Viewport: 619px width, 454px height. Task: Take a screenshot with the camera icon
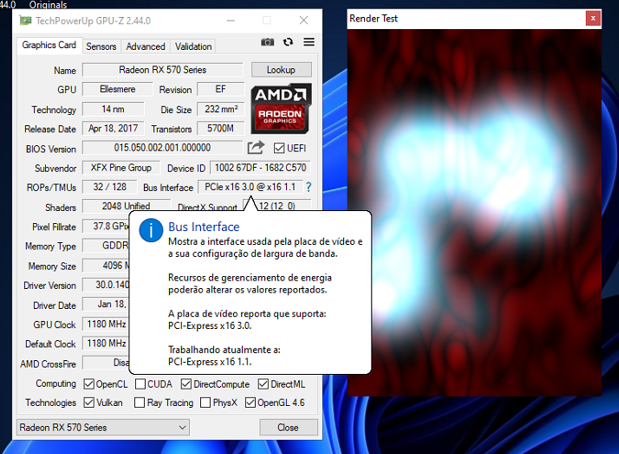(267, 42)
